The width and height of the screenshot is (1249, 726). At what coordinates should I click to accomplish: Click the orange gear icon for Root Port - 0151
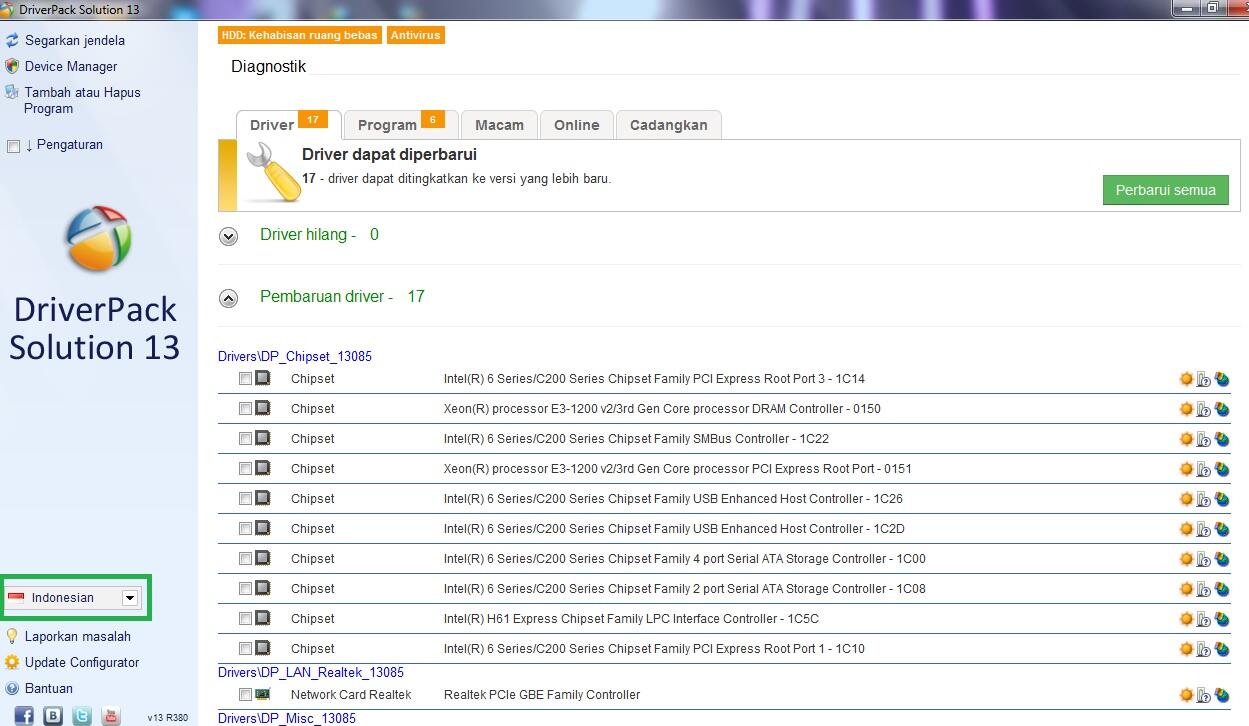(1187, 469)
